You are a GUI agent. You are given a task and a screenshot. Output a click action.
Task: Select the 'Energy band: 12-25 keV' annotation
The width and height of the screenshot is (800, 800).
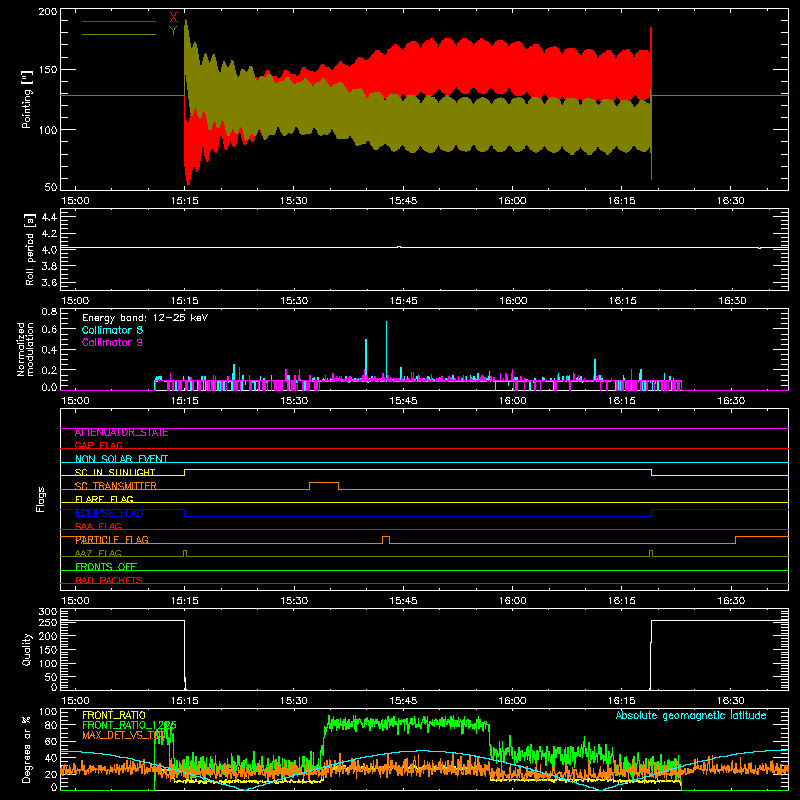145,318
